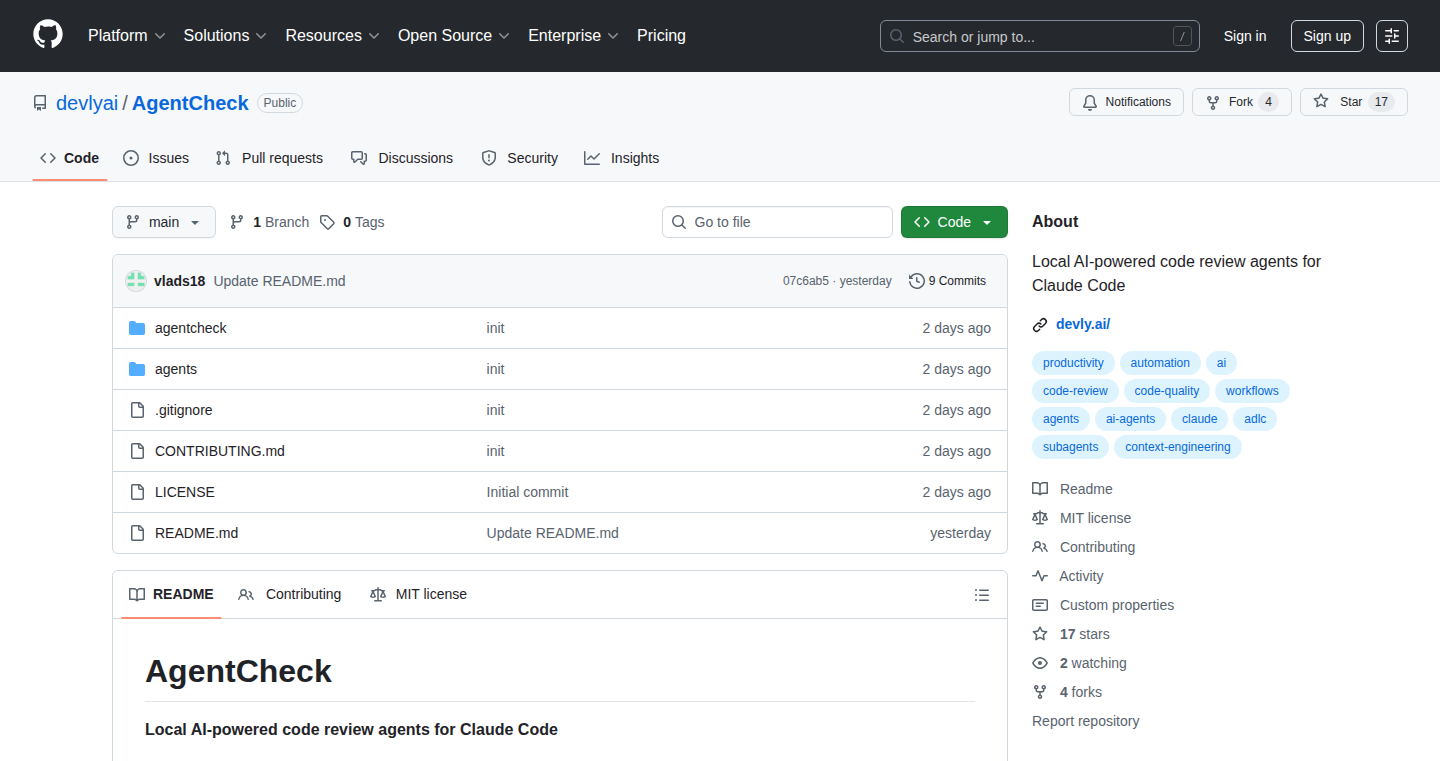This screenshot has width=1440, height=761.
Task: Open the 9 Commits history
Action: click(x=947, y=281)
